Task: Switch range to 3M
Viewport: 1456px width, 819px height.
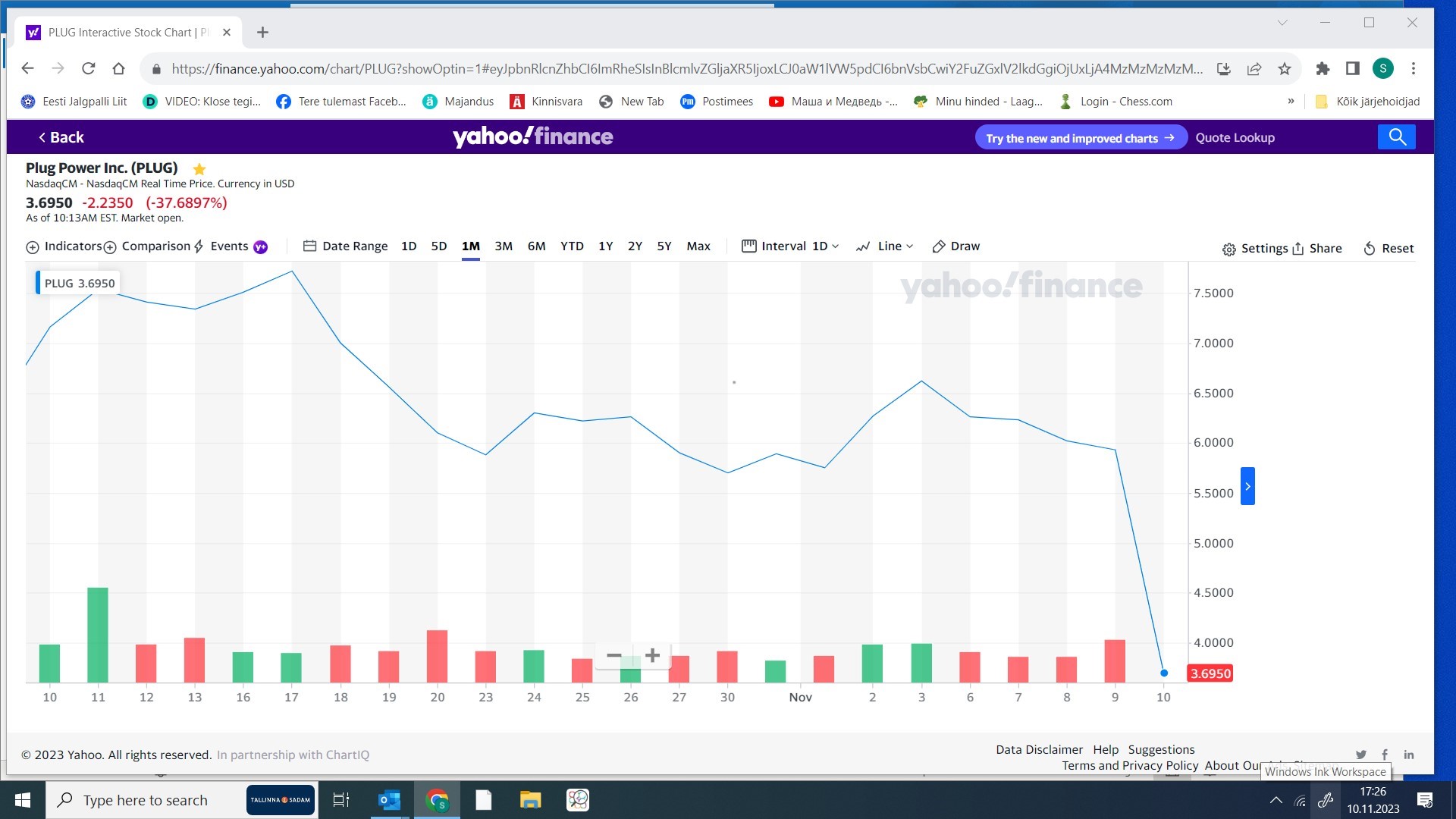Action: click(504, 246)
